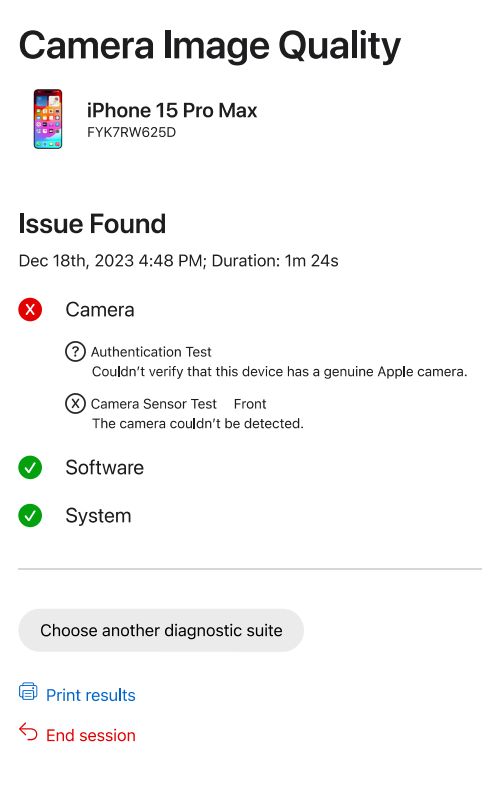Select the End session link
Viewport: 482px width, 791px height.
(x=91, y=736)
